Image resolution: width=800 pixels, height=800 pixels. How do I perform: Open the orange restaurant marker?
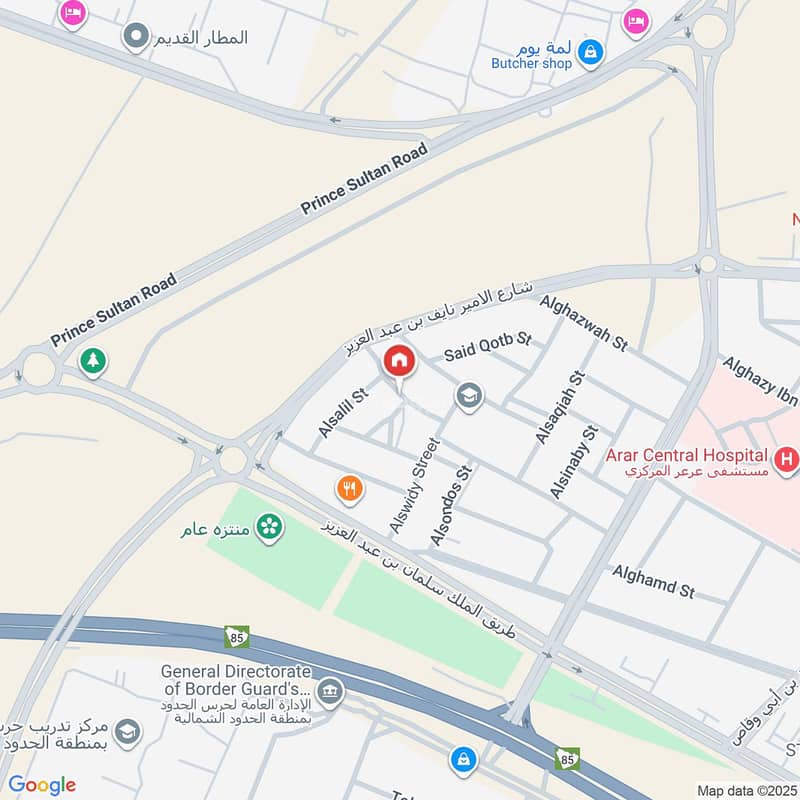349,490
